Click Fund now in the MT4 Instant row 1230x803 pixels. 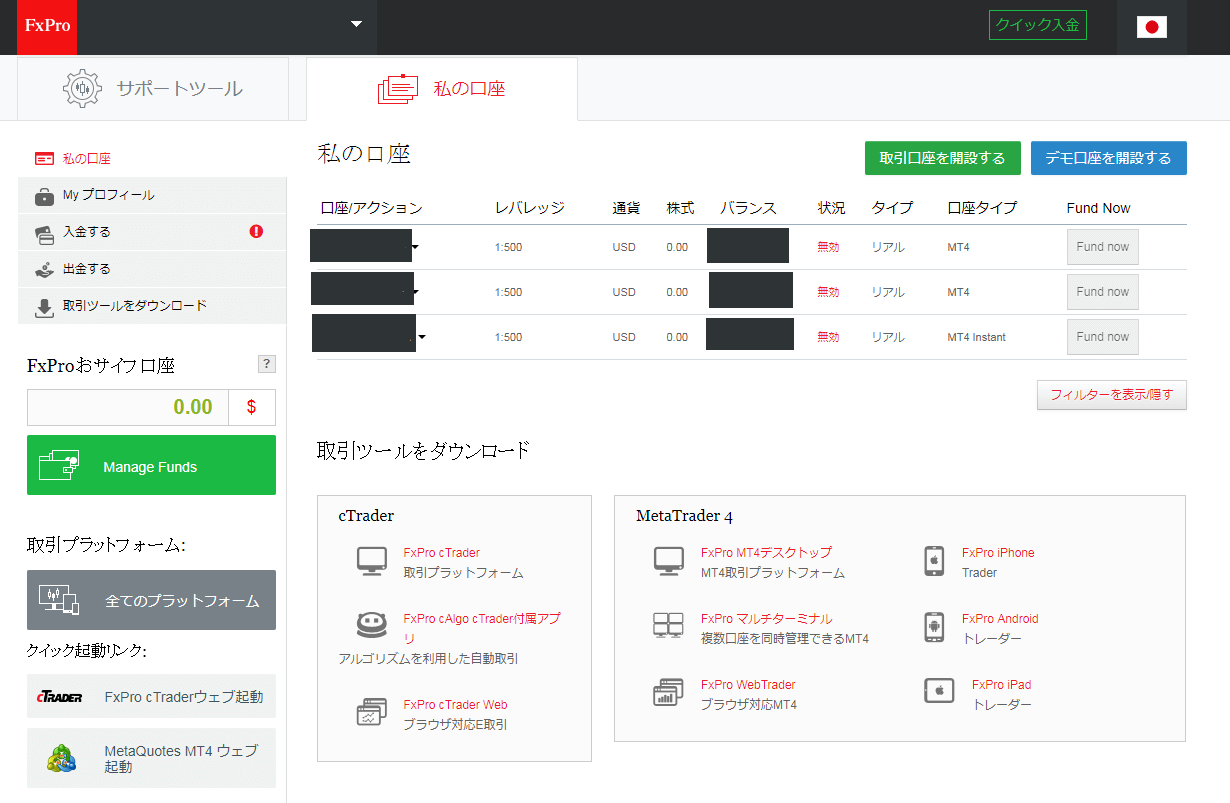pos(1103,337)
